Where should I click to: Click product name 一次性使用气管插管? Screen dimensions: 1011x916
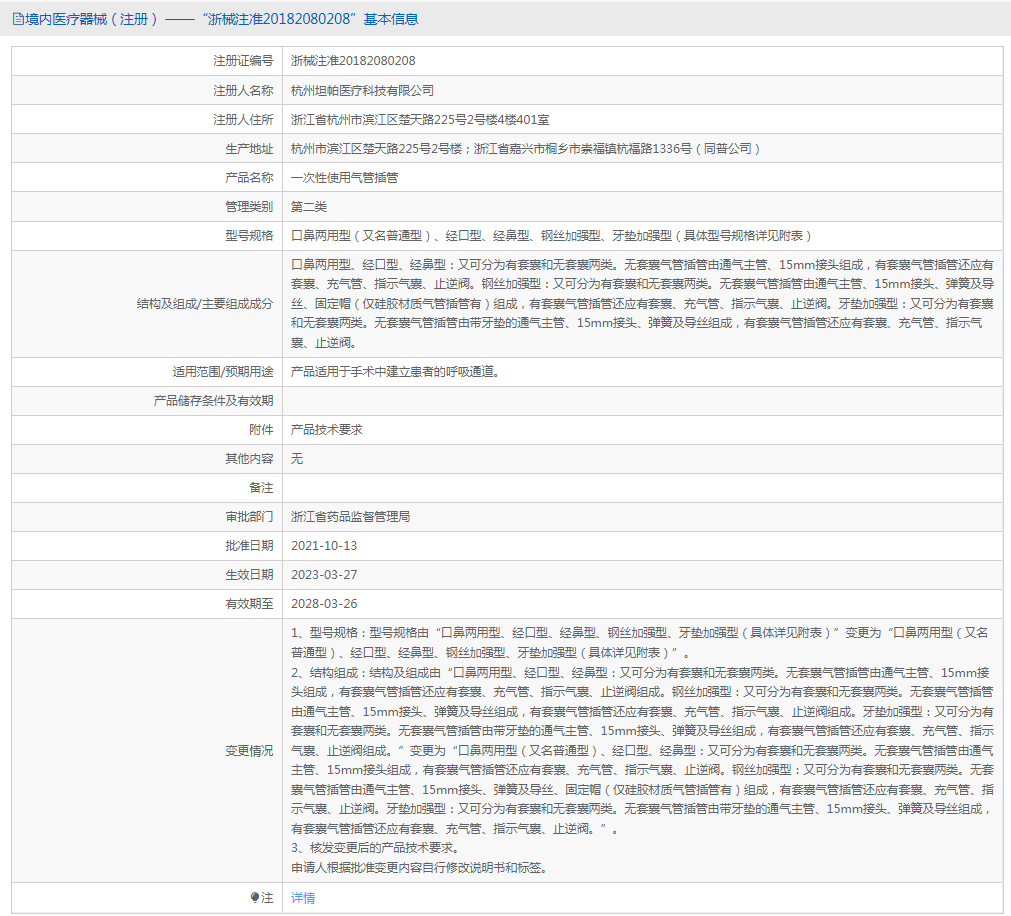pyautogui.click(x=344, y=177)
